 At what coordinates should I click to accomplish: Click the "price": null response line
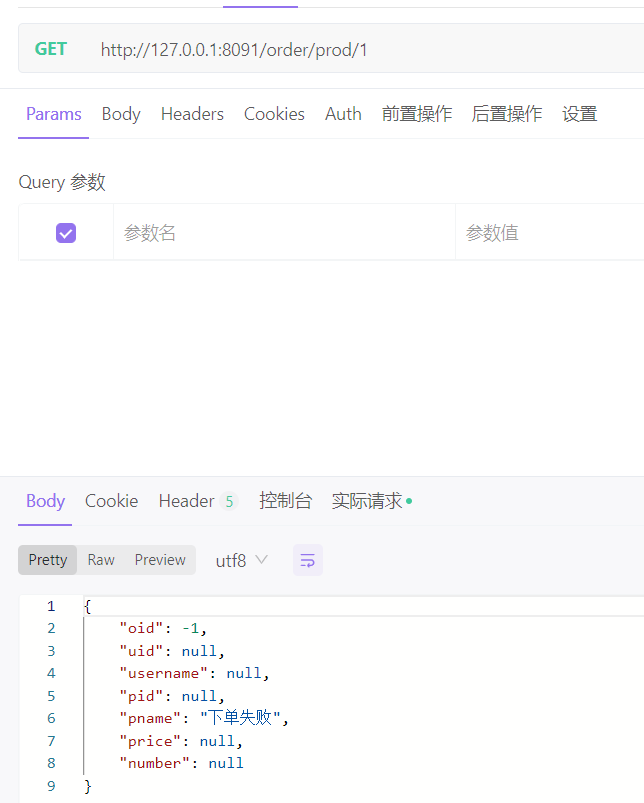click(x=181, y=741)
